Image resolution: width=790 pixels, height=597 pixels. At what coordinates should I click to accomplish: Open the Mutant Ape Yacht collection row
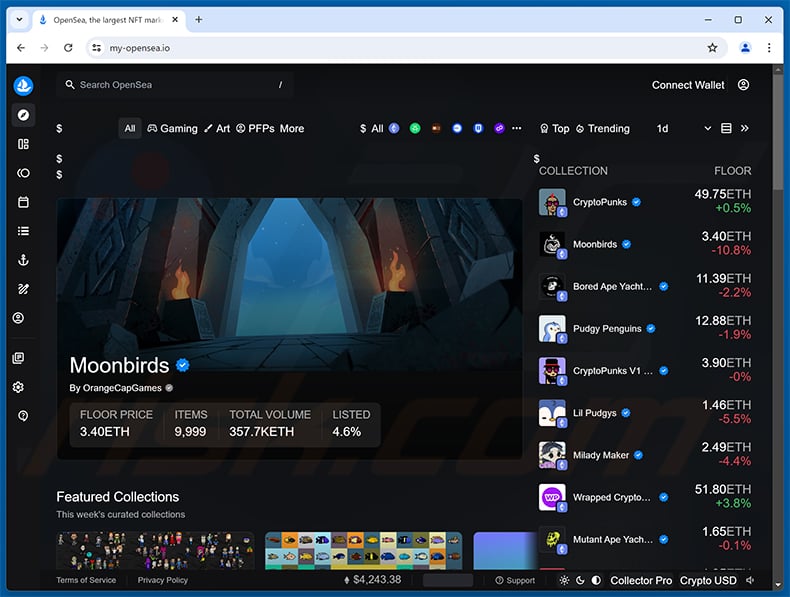tap(644, 540)
